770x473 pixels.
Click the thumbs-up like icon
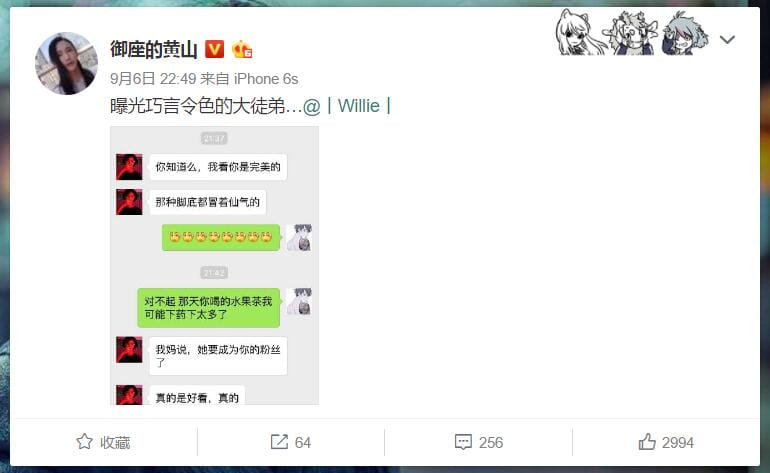click(x=647, y=442)
